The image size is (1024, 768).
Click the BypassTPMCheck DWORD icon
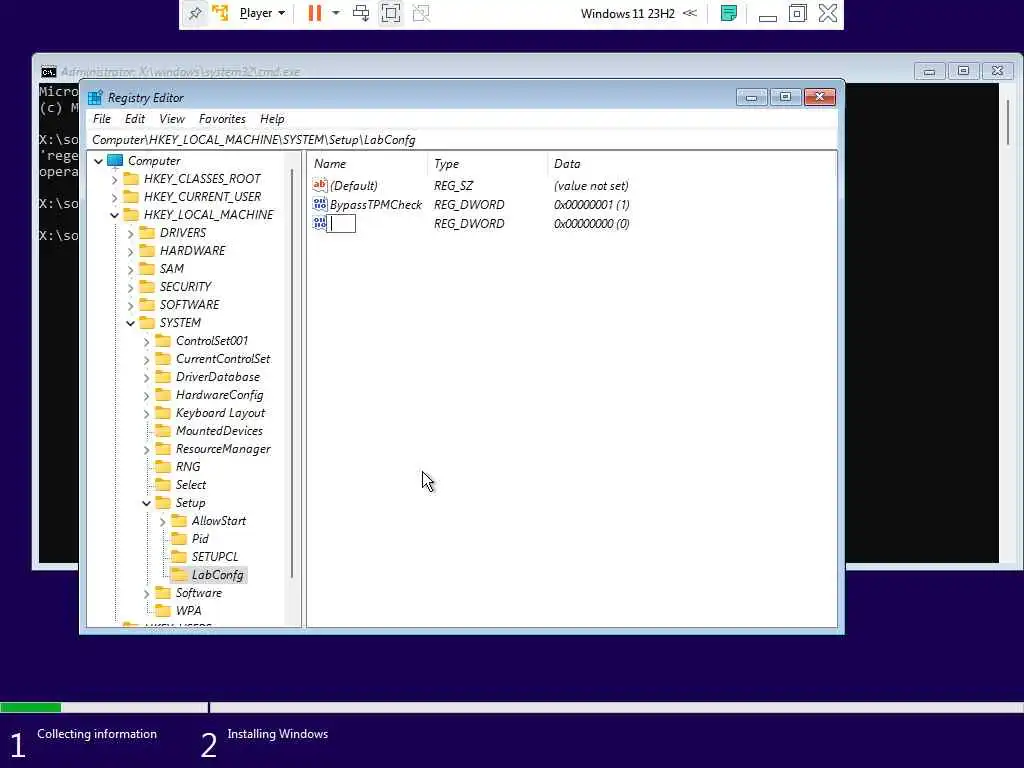(319, 204)
